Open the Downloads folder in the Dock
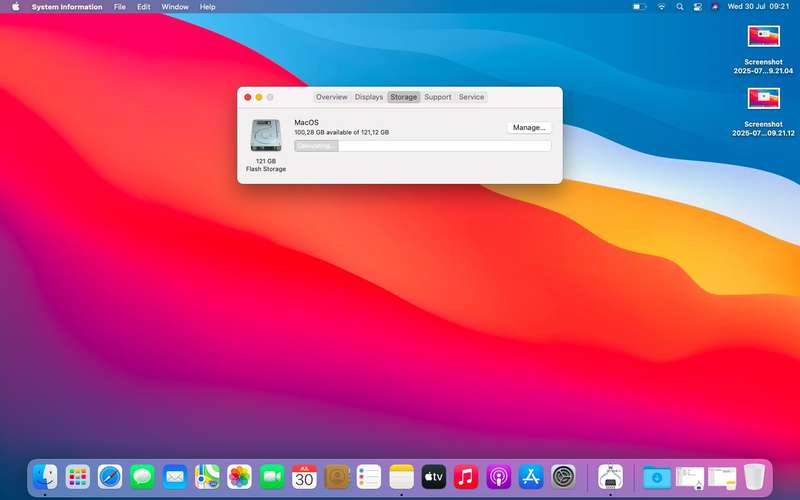This screenshot has height=500, width=800. click(x=657, y=477)
